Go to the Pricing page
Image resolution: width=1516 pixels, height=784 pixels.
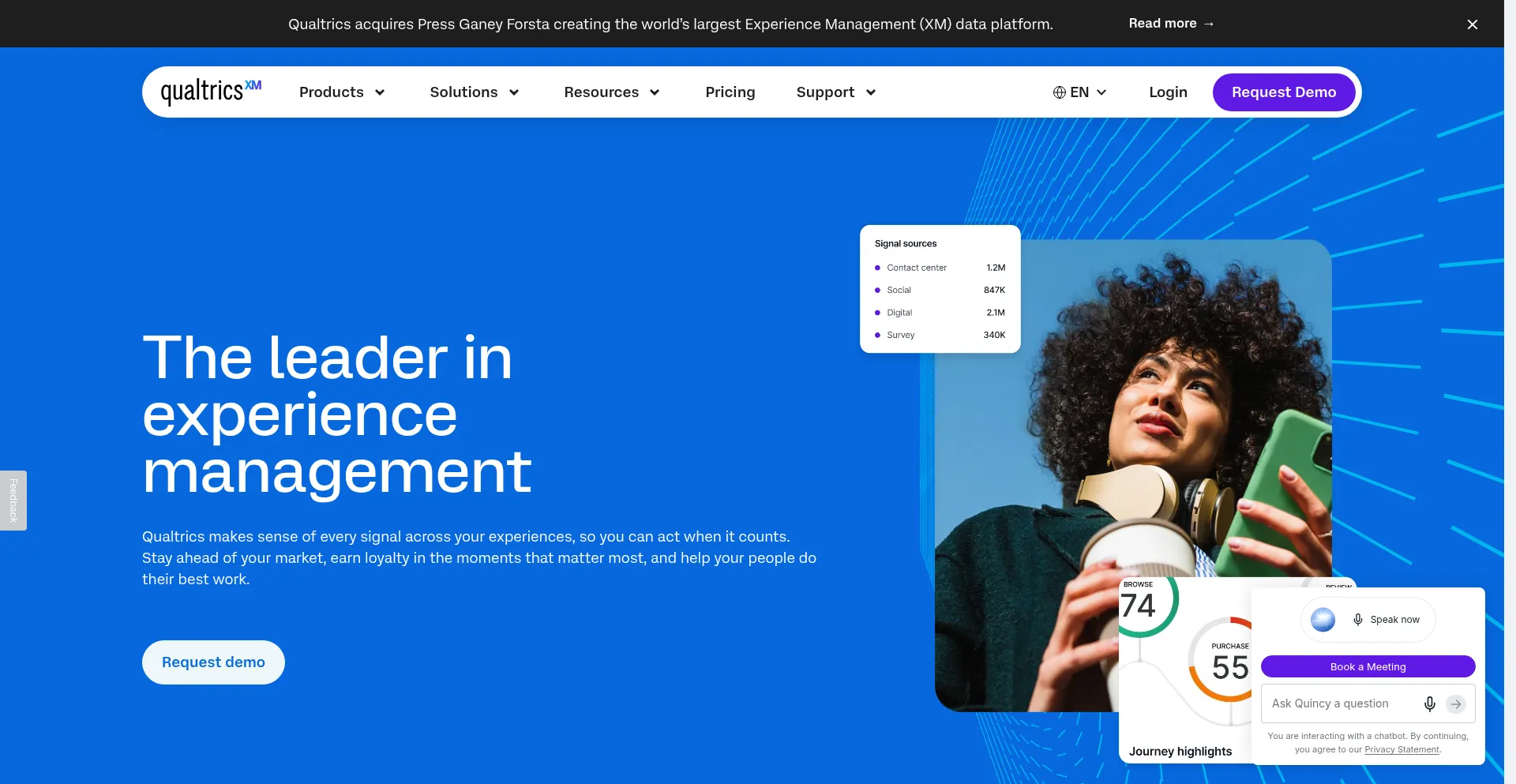point(730,92)
